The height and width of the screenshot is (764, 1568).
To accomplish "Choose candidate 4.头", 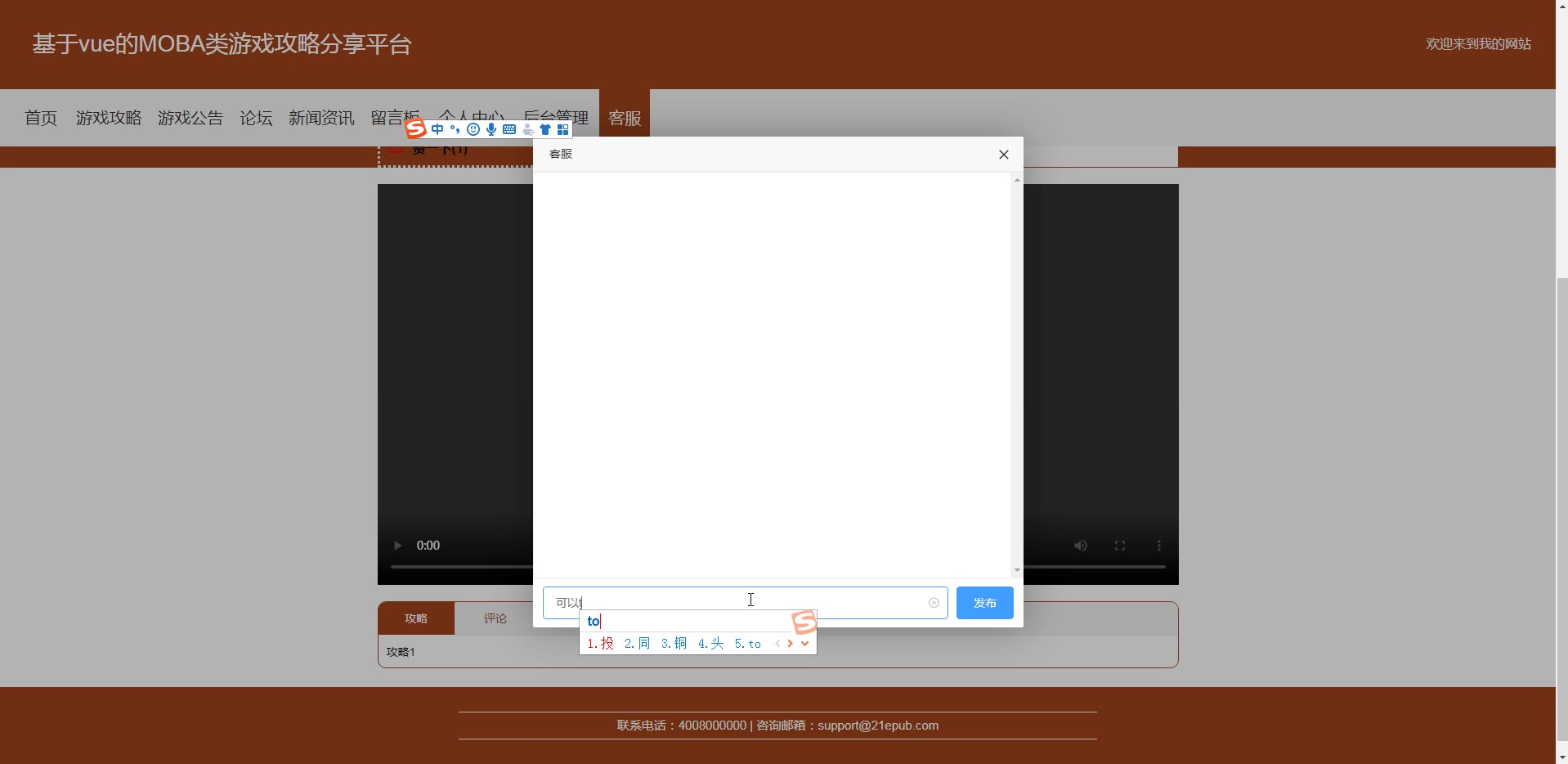I will tap(711, 644).
